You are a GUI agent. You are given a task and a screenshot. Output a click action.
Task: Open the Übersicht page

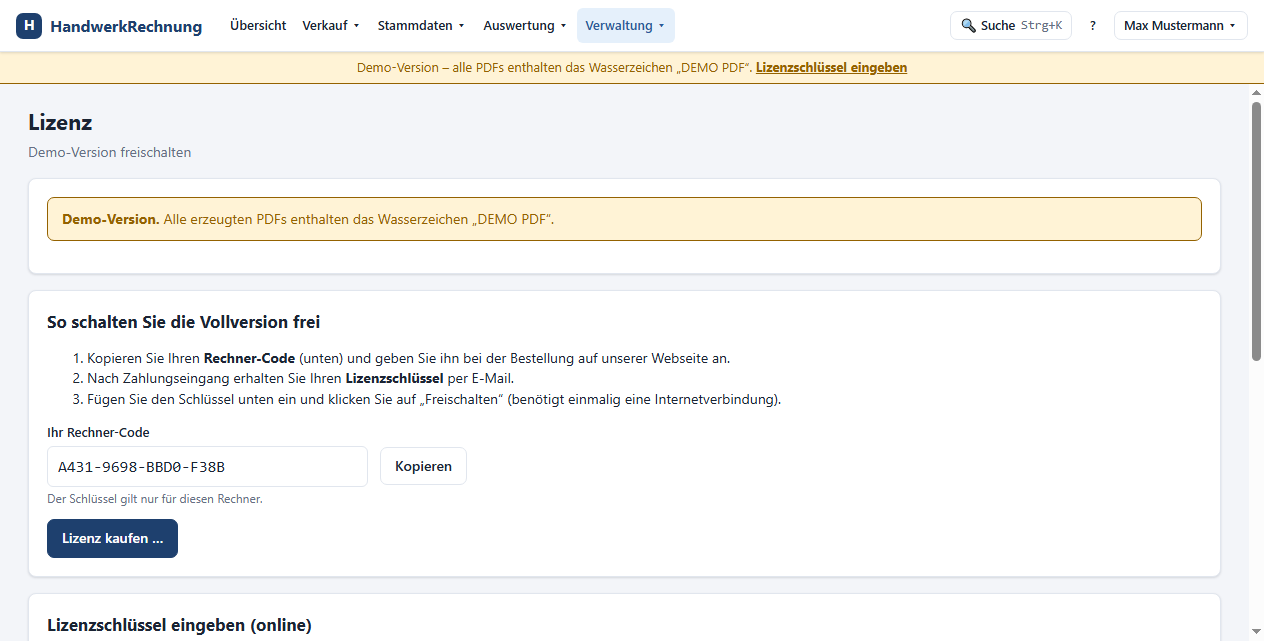coord(258,26)
